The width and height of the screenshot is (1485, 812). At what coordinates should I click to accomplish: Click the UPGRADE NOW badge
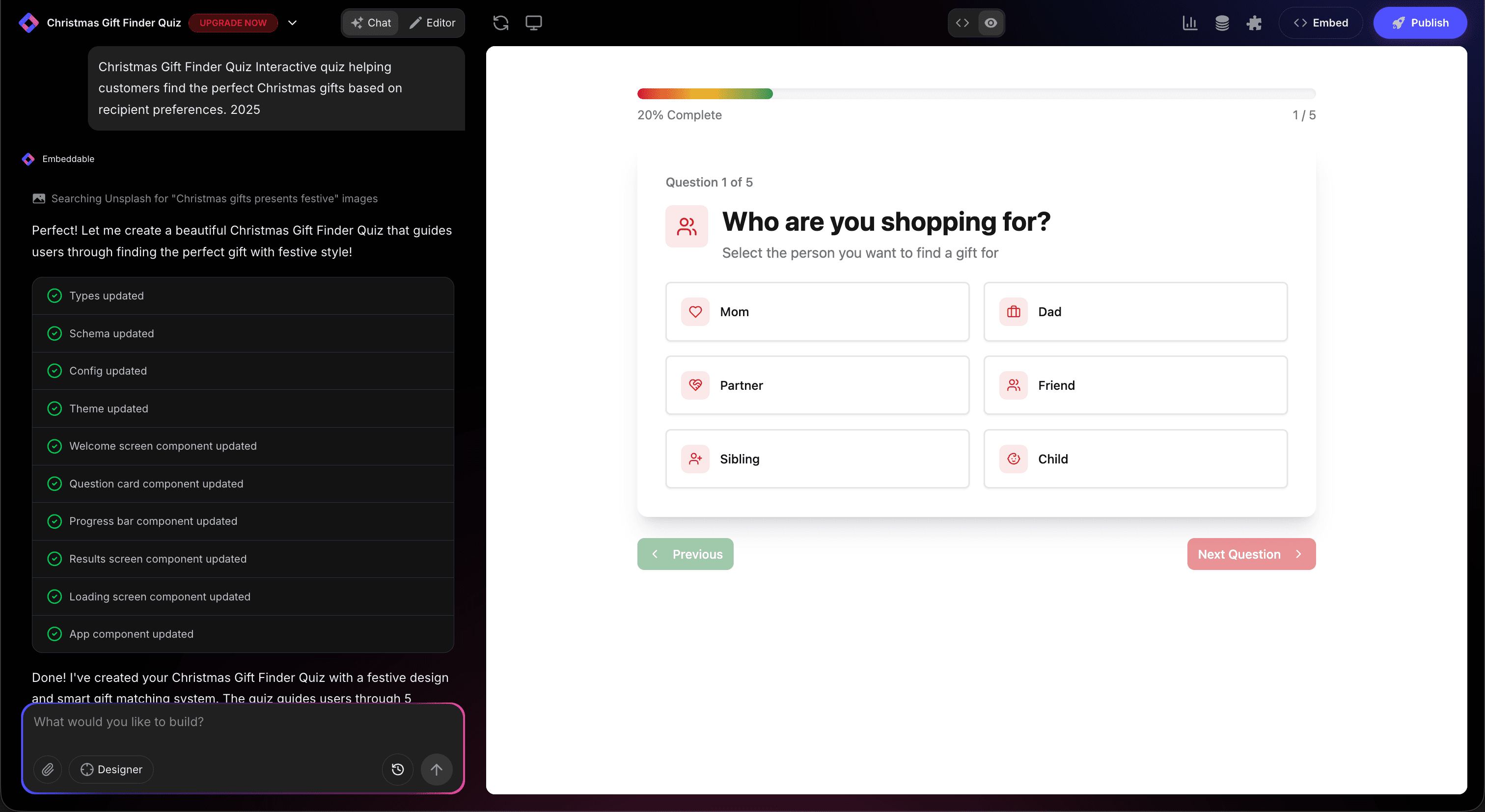point(233,23)
